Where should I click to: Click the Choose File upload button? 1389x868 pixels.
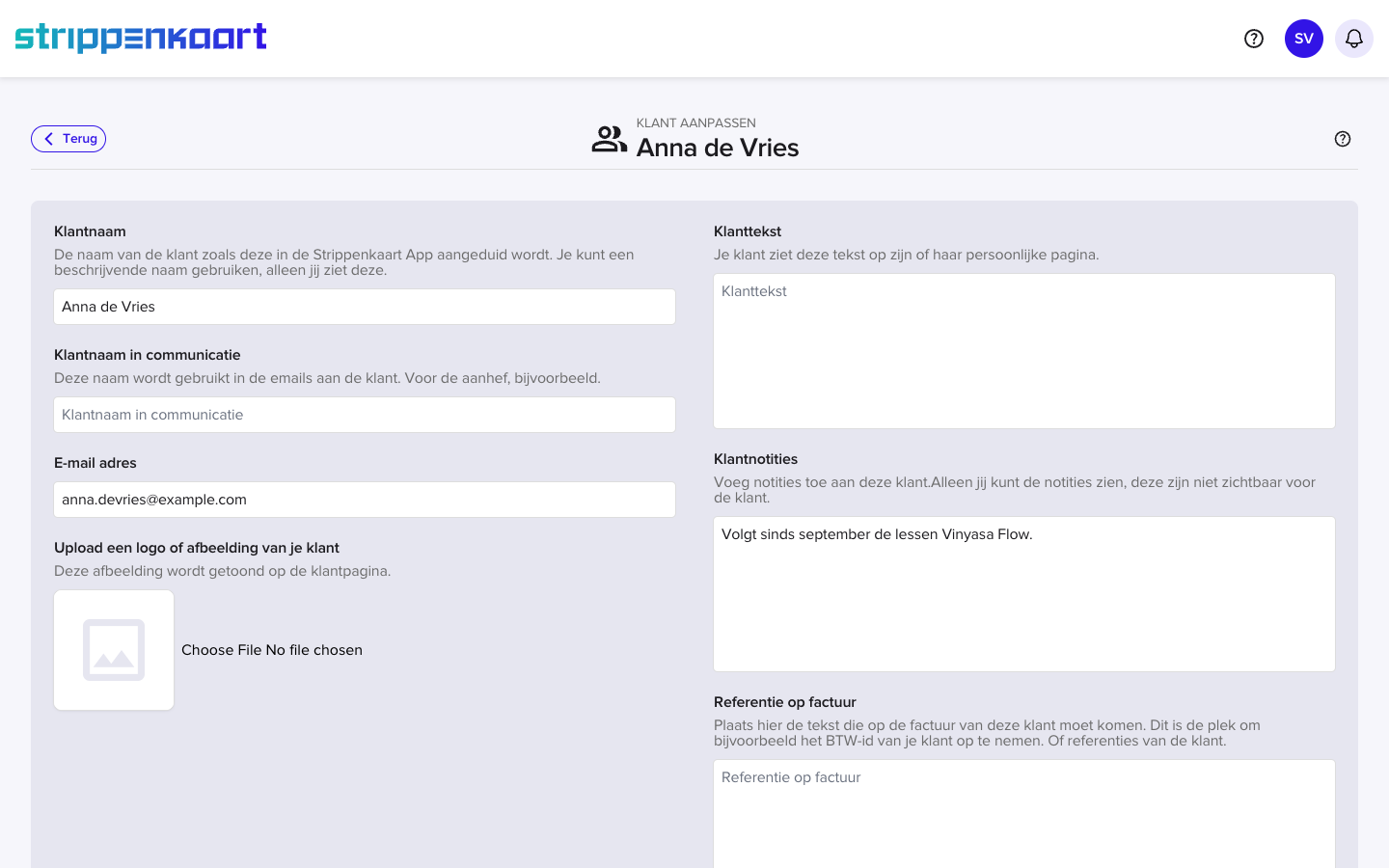pos(221,650)
